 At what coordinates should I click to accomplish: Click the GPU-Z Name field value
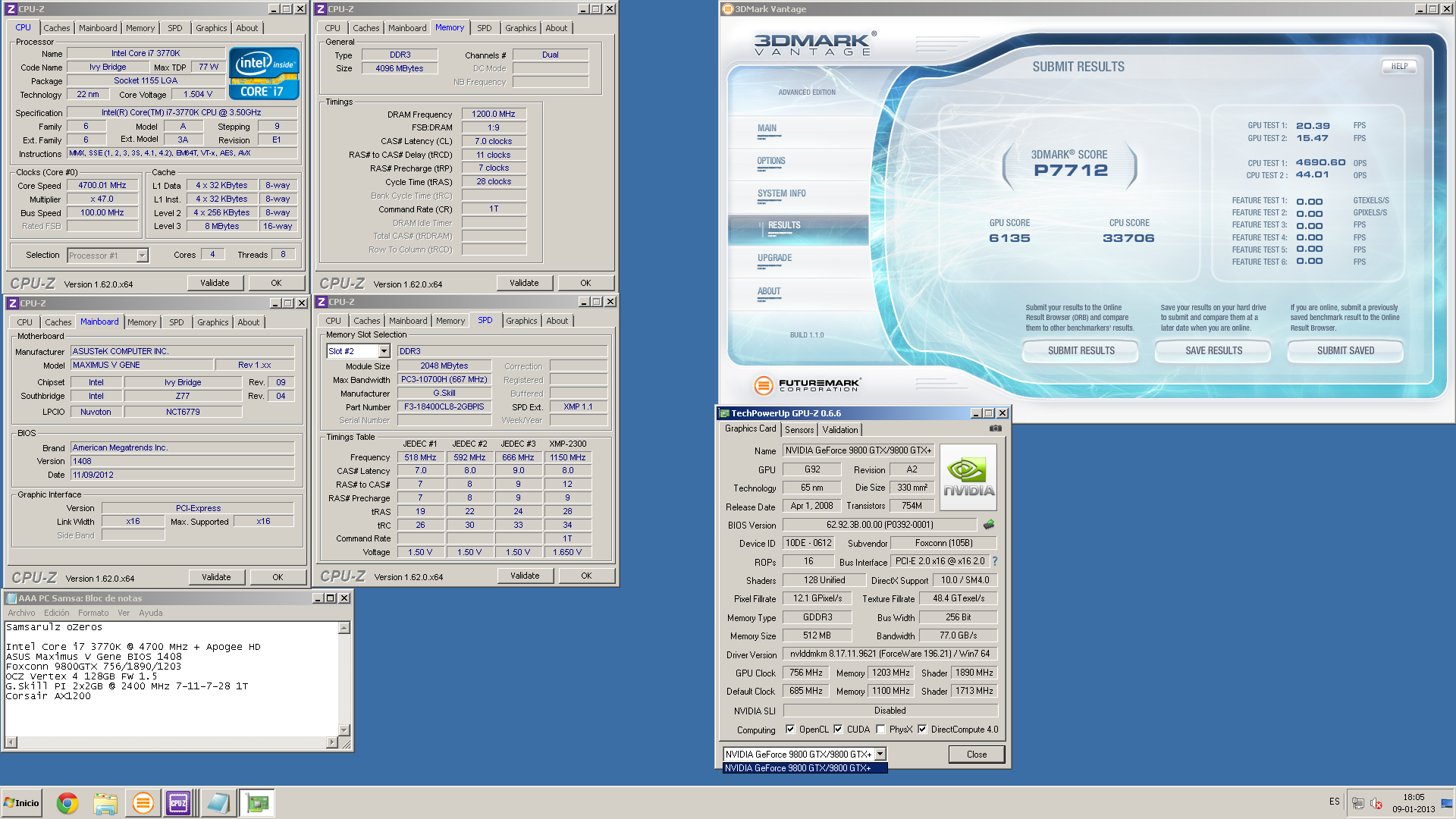pyautogui.click(x=858, y=450)
